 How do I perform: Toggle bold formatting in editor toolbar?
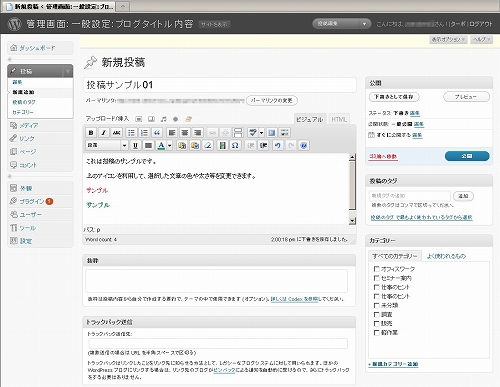(91, 133)
